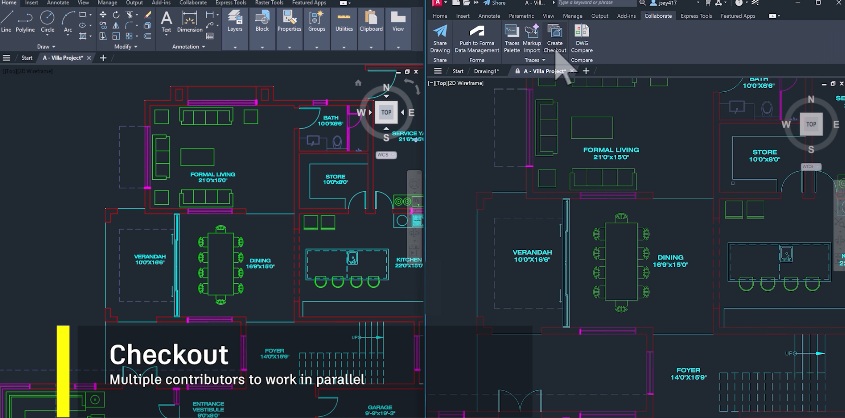The height and width of the screenshot is (418, 845).
Task: Click the Share button in right title bar
Action: point(495,3)
